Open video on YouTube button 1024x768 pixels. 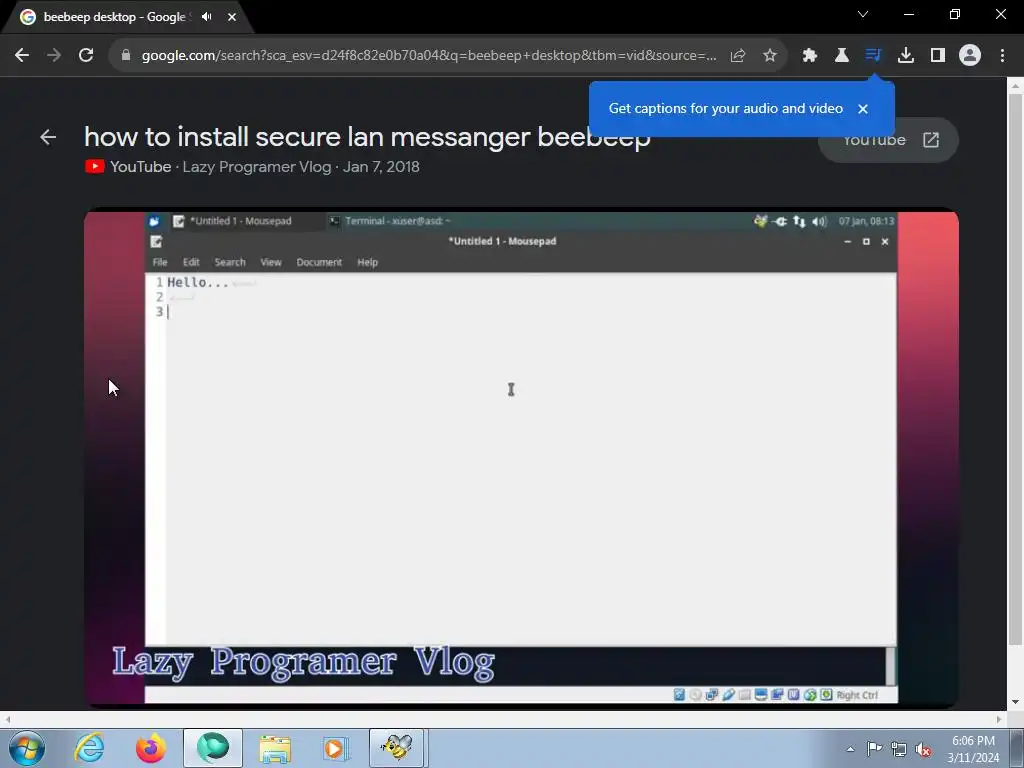click(888, 140)
